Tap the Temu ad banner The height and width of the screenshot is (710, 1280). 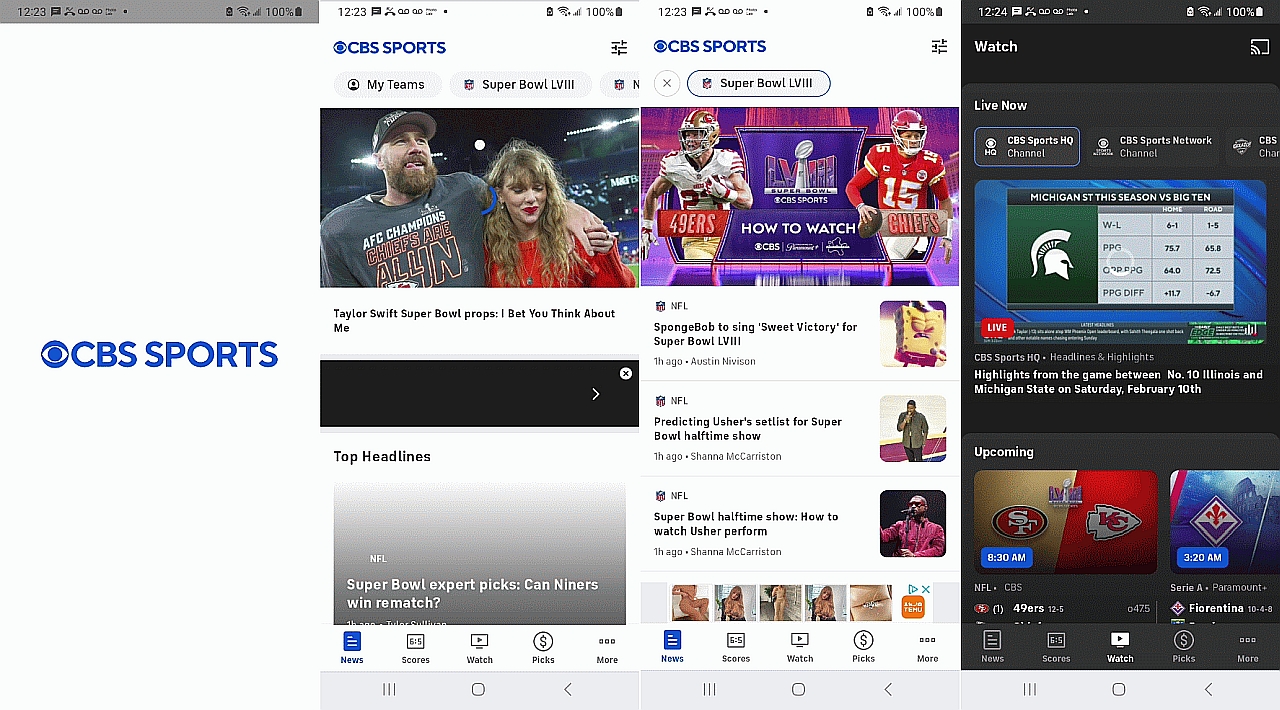coord(799,603)
